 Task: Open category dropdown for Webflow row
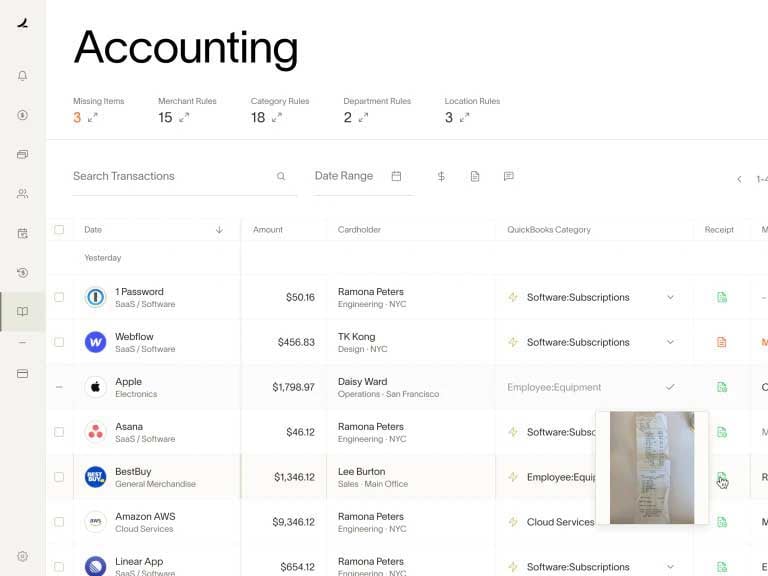[x=670, y=342]
